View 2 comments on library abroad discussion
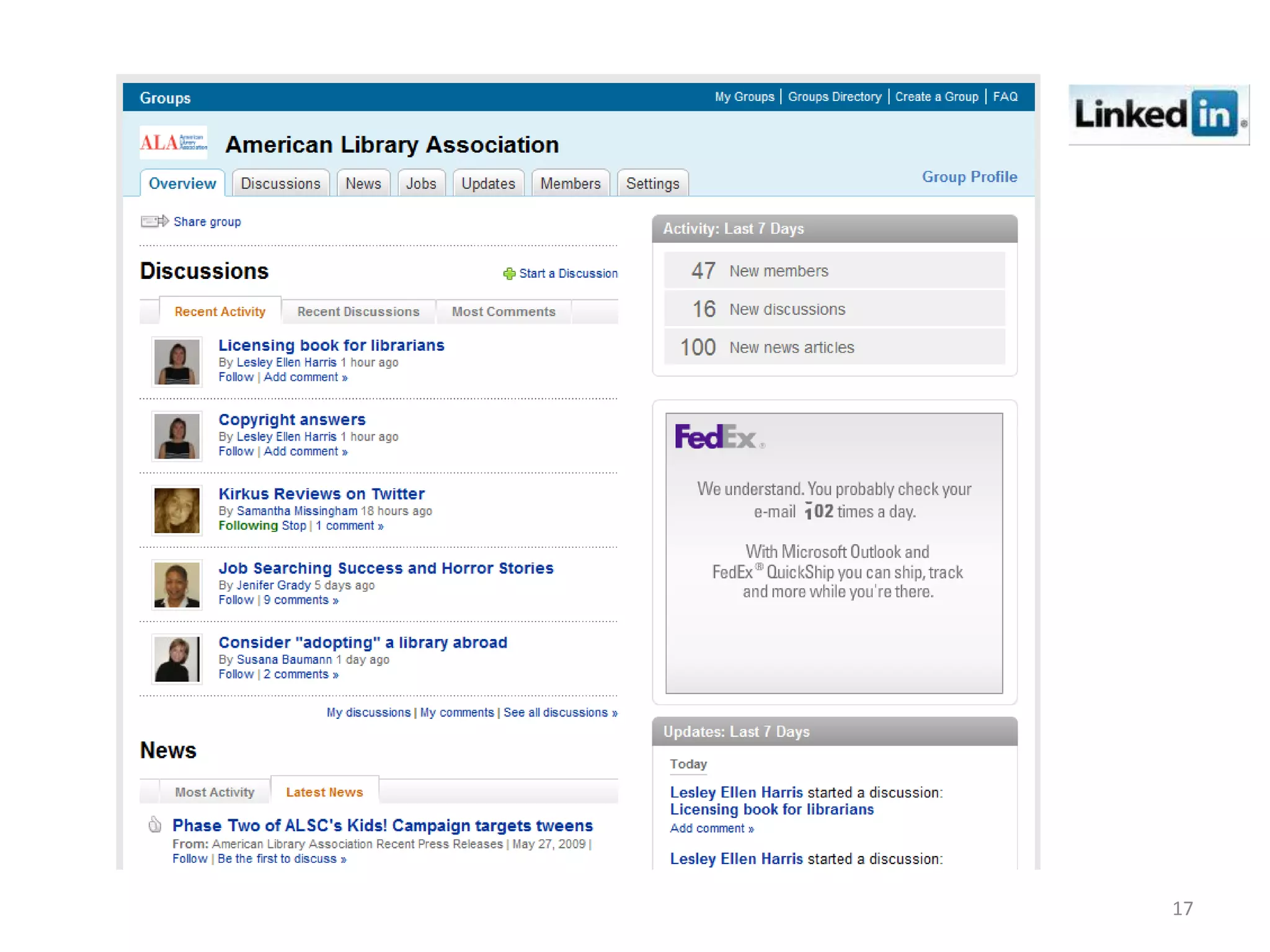The image size is (1270, 952). (x=301, y=674)
